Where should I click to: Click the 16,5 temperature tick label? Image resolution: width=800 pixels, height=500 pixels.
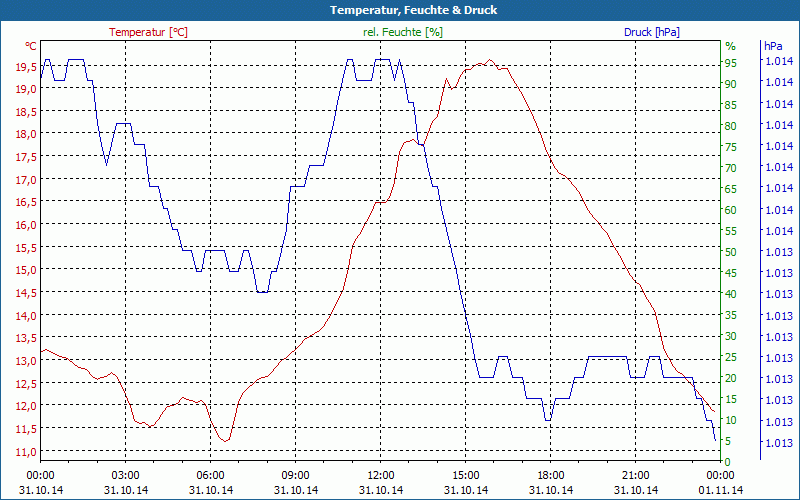click(26, 203)
